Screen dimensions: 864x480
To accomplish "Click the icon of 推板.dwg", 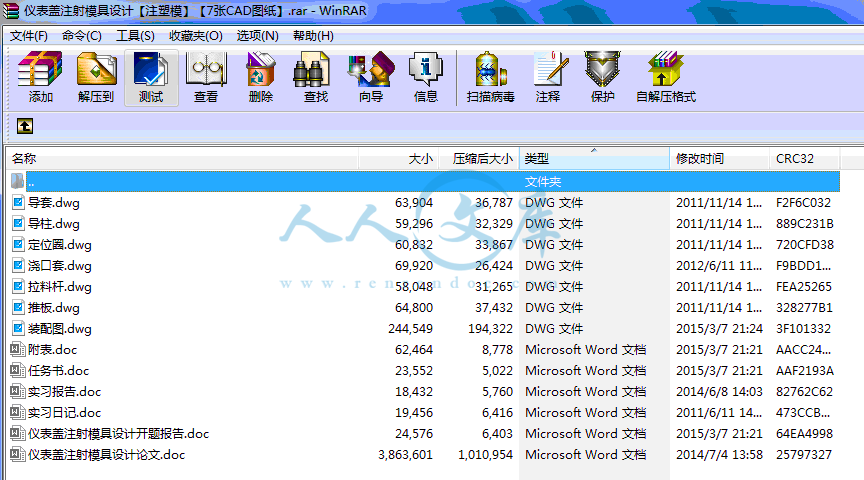I will [18, 307].
